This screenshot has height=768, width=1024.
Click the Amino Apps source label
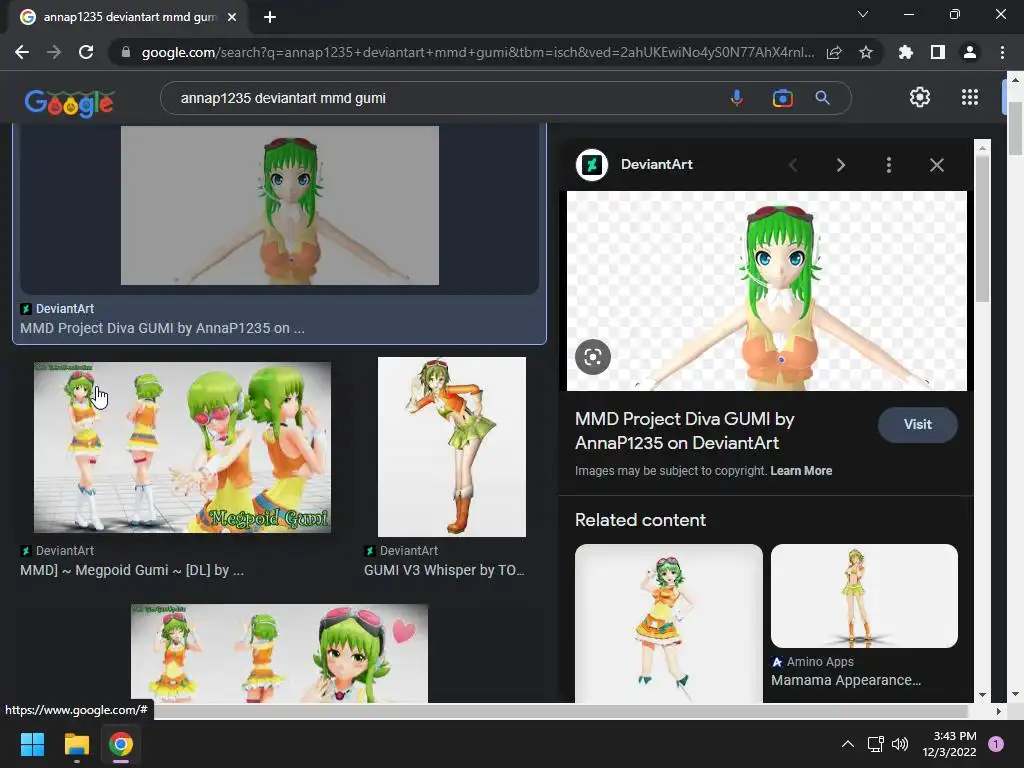pyautogui.click(x=812, y=662)
